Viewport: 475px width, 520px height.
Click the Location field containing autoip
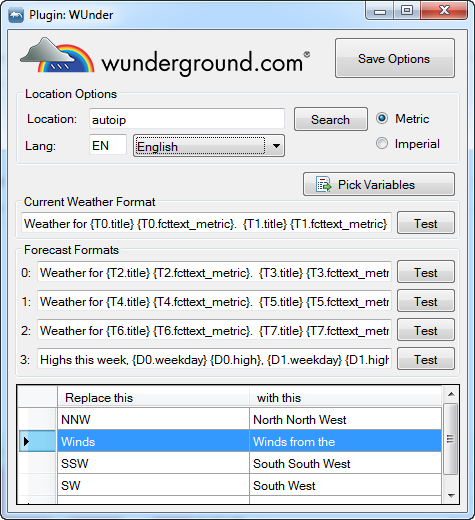coord(187,119)
